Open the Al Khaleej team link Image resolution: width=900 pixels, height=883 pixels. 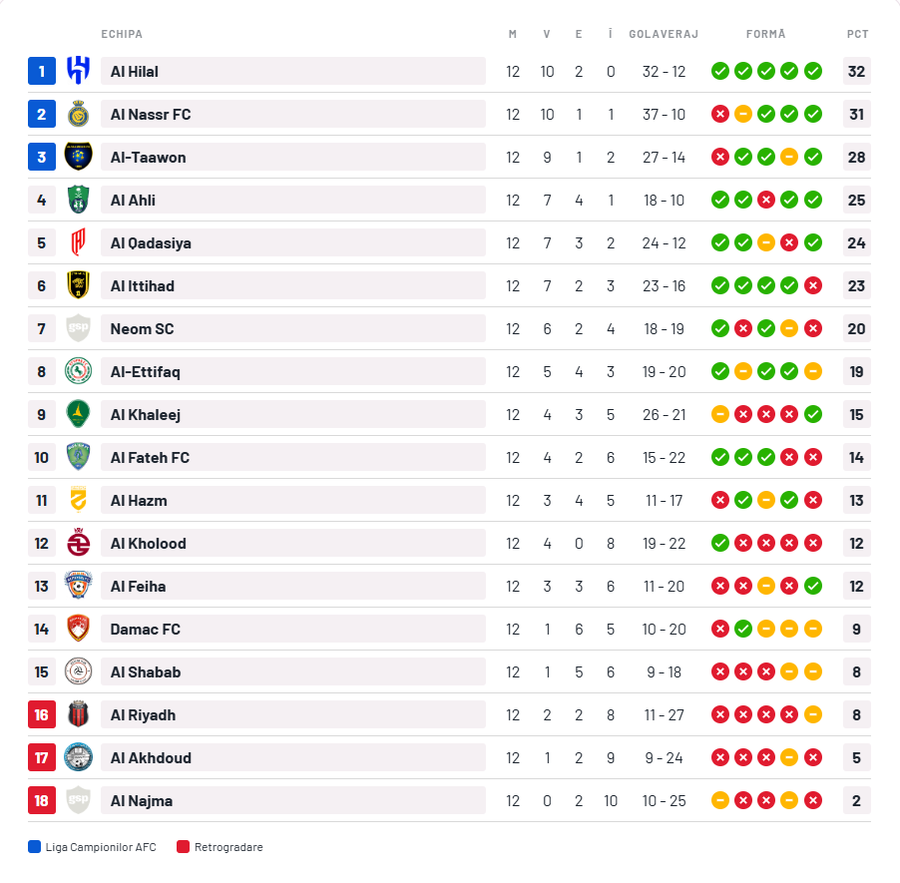point(146,415)
